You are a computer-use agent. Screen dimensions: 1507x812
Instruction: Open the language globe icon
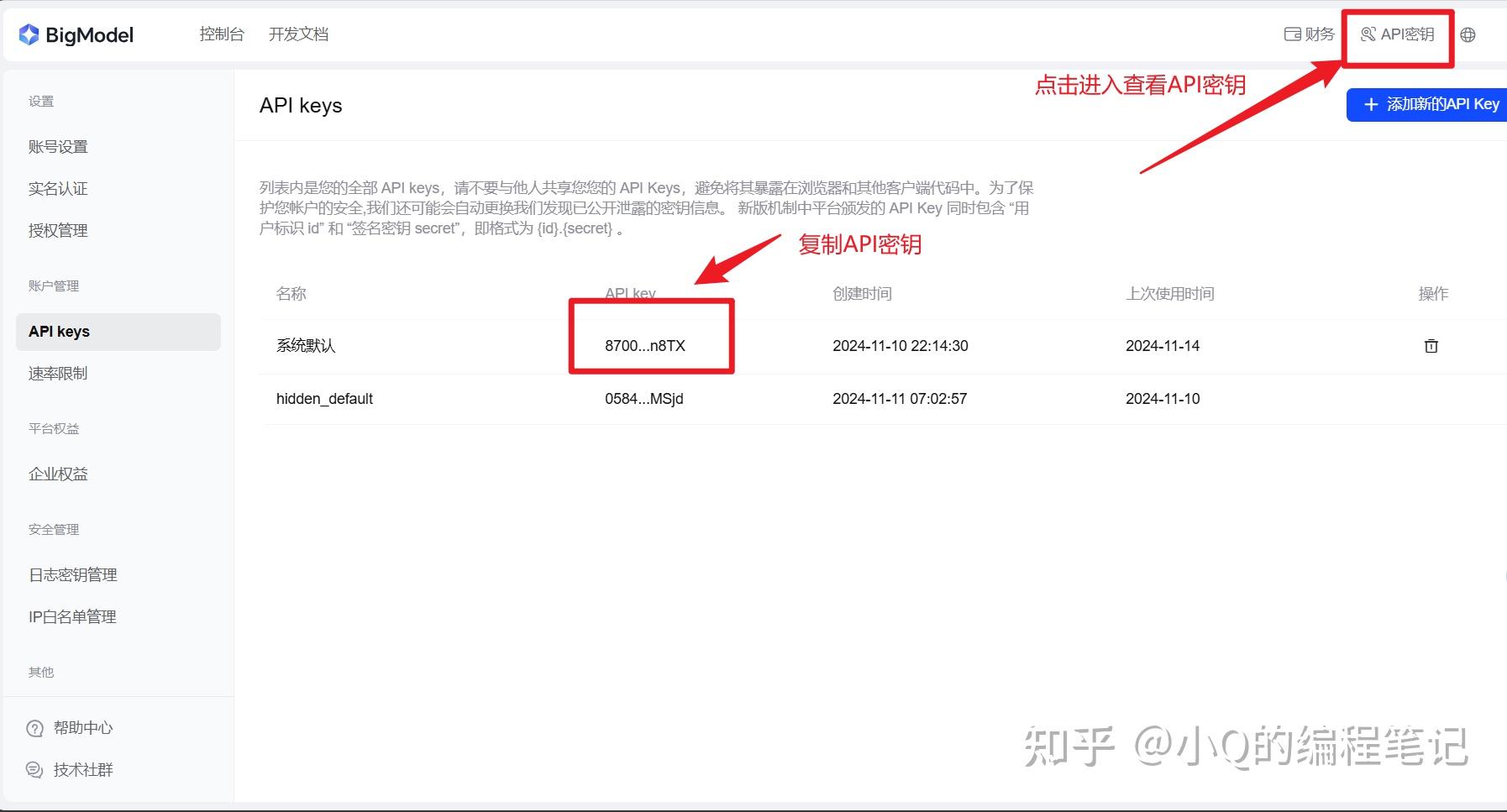pos(1468,34)
